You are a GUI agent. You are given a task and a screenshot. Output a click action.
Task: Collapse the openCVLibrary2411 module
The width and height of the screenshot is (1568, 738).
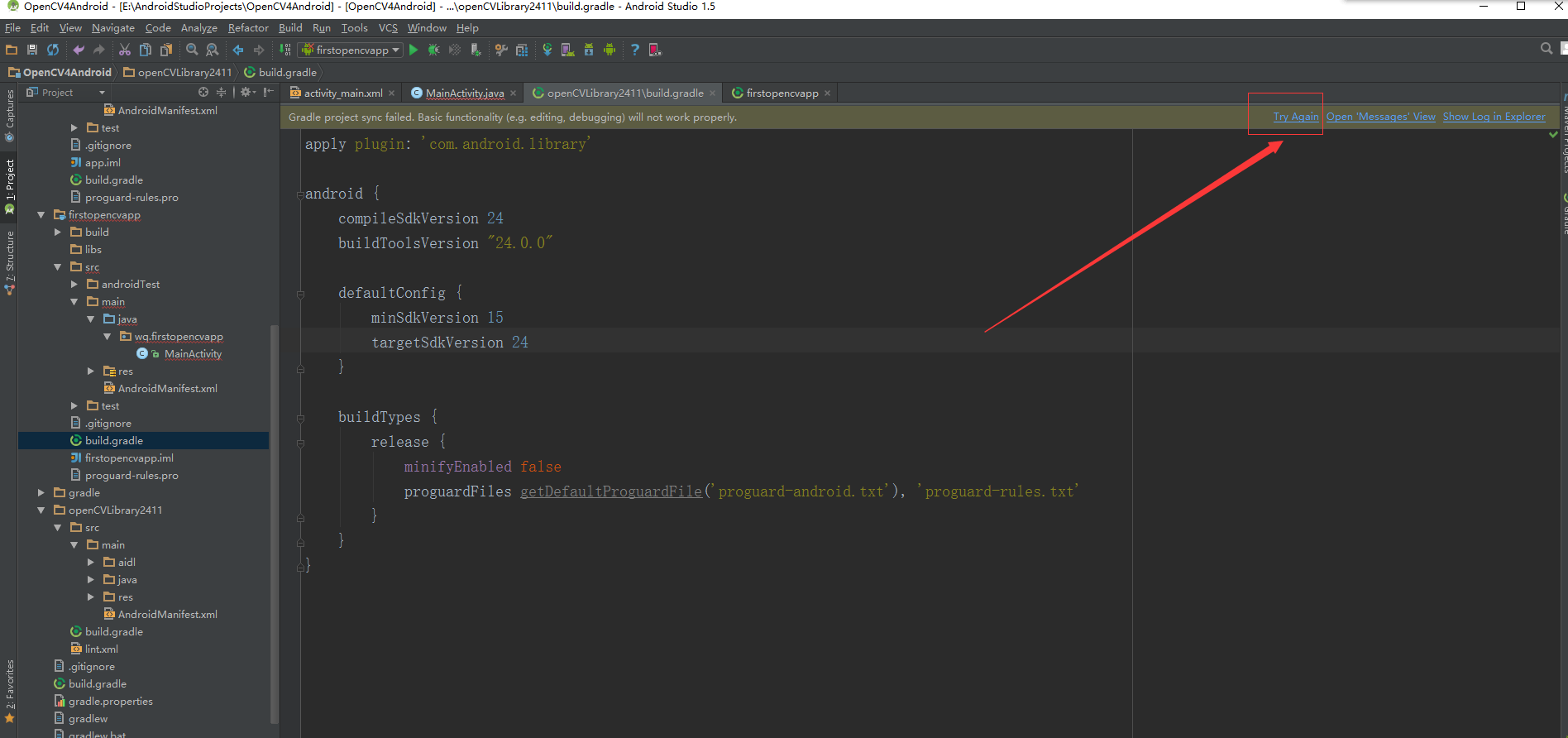click(41, 510)
